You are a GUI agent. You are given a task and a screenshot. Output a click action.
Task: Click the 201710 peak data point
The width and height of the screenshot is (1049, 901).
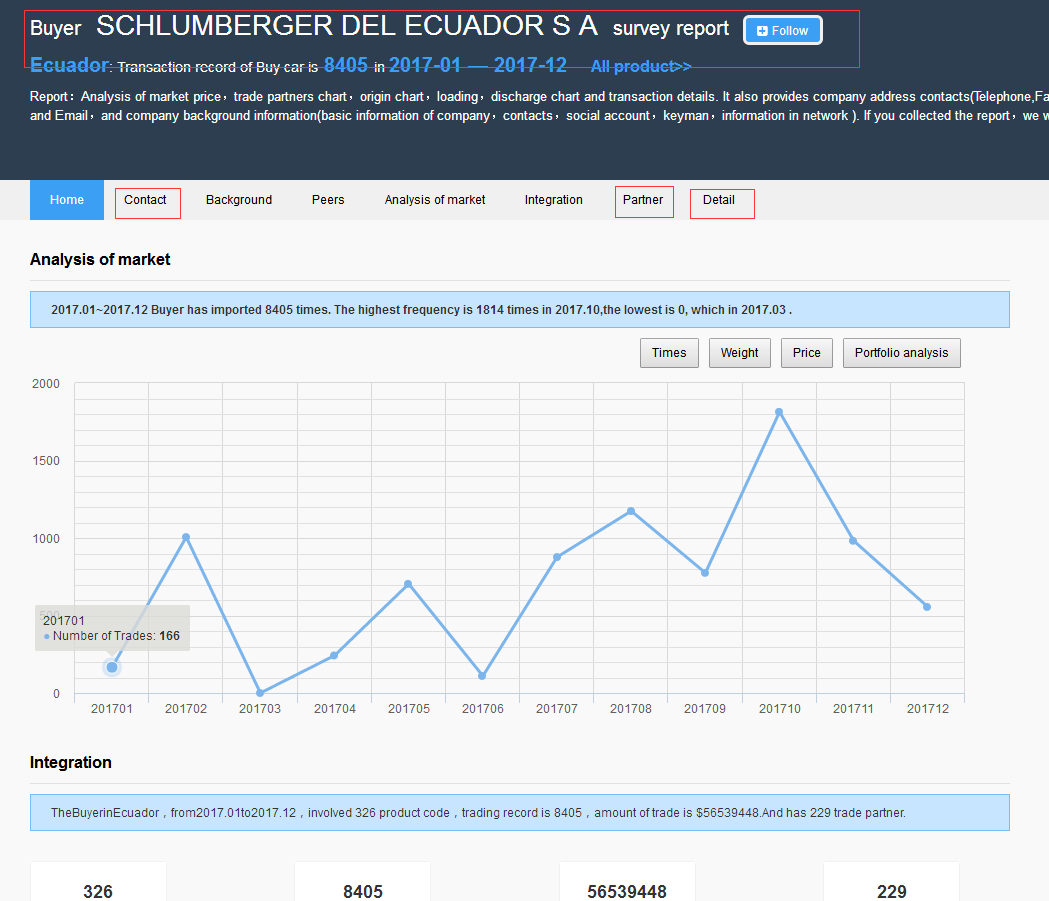click(779, 412)
